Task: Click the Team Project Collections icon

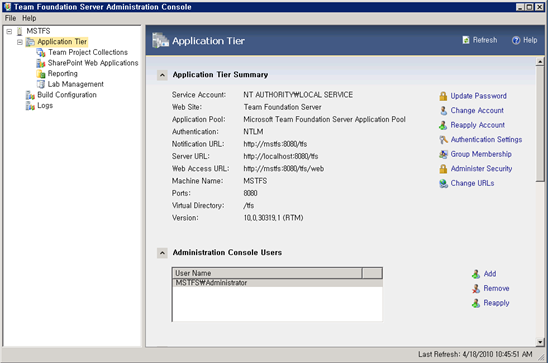Action: 41,53
